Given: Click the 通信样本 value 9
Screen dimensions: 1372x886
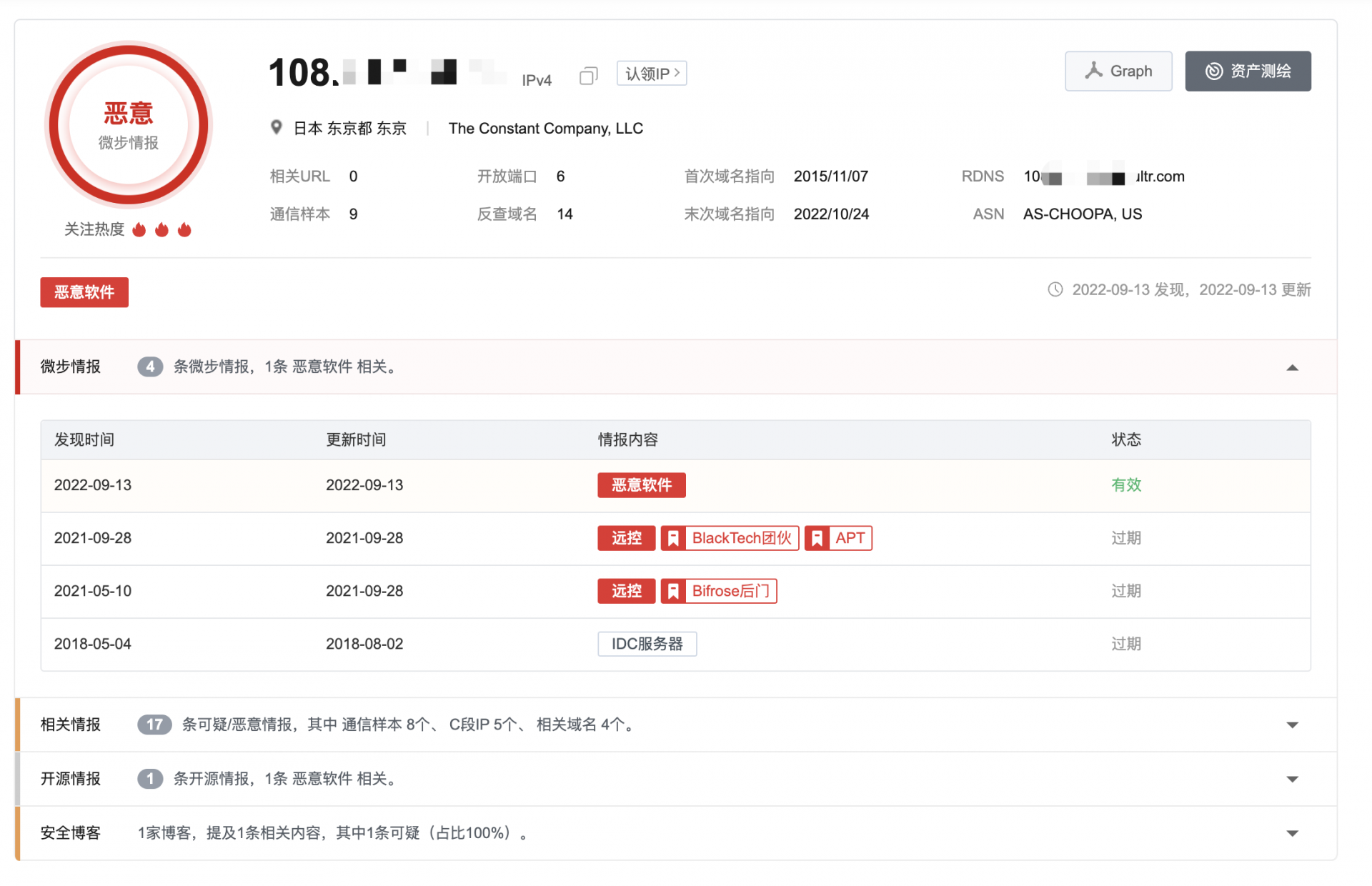Looking at the screenshot, I should tap(354, 214).
